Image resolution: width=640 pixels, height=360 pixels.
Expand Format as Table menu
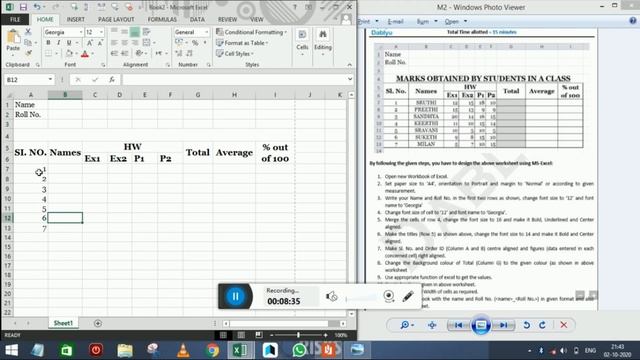click(x=242, y=43)
